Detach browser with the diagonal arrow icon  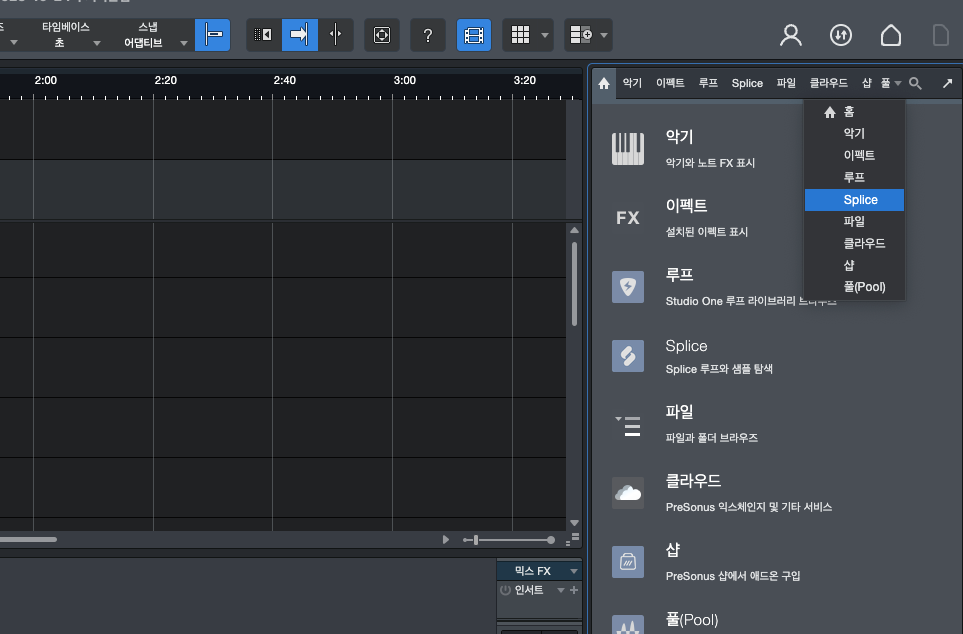click(947, 84)
